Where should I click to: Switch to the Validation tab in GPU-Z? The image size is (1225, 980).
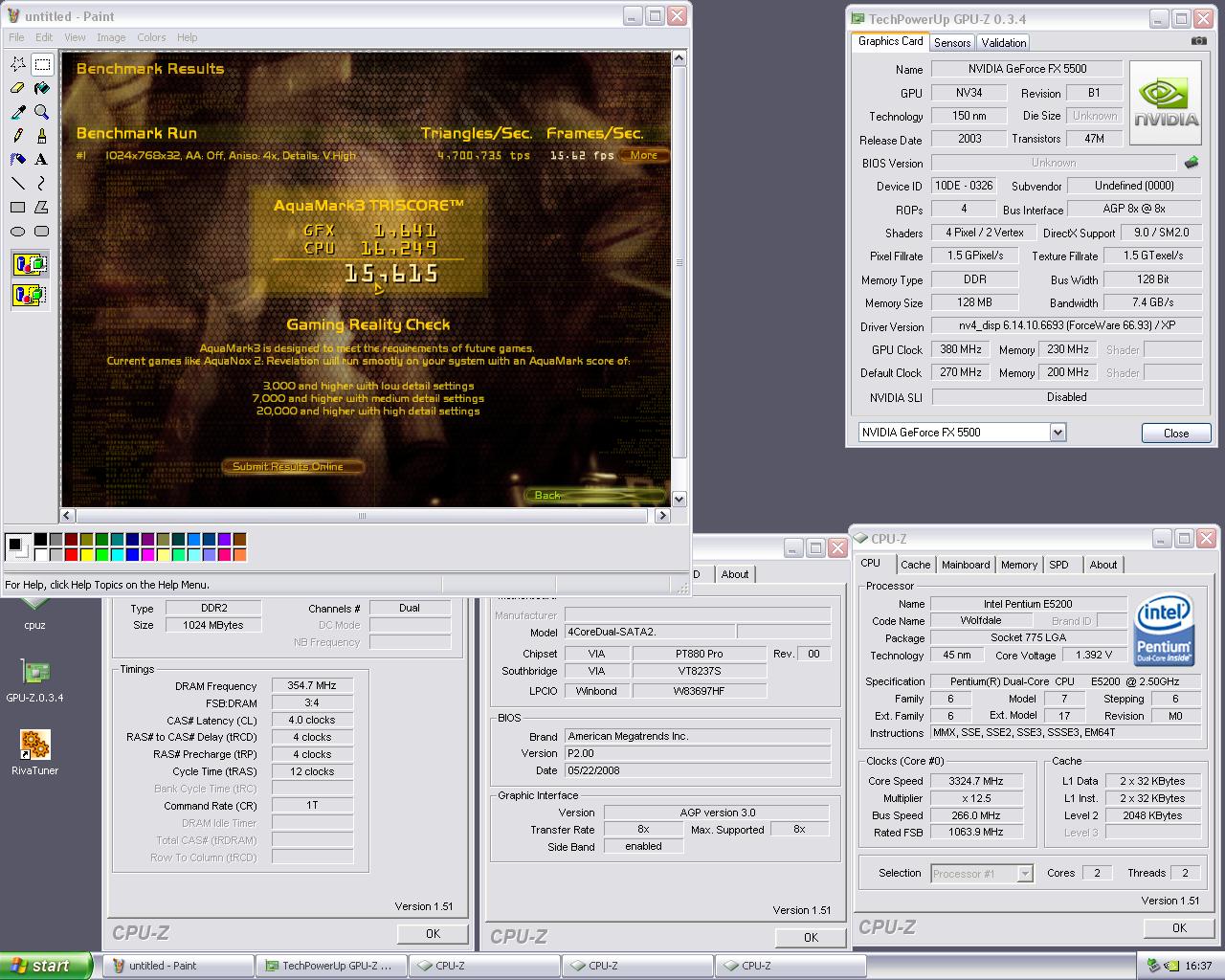[x=1004, y=42]
